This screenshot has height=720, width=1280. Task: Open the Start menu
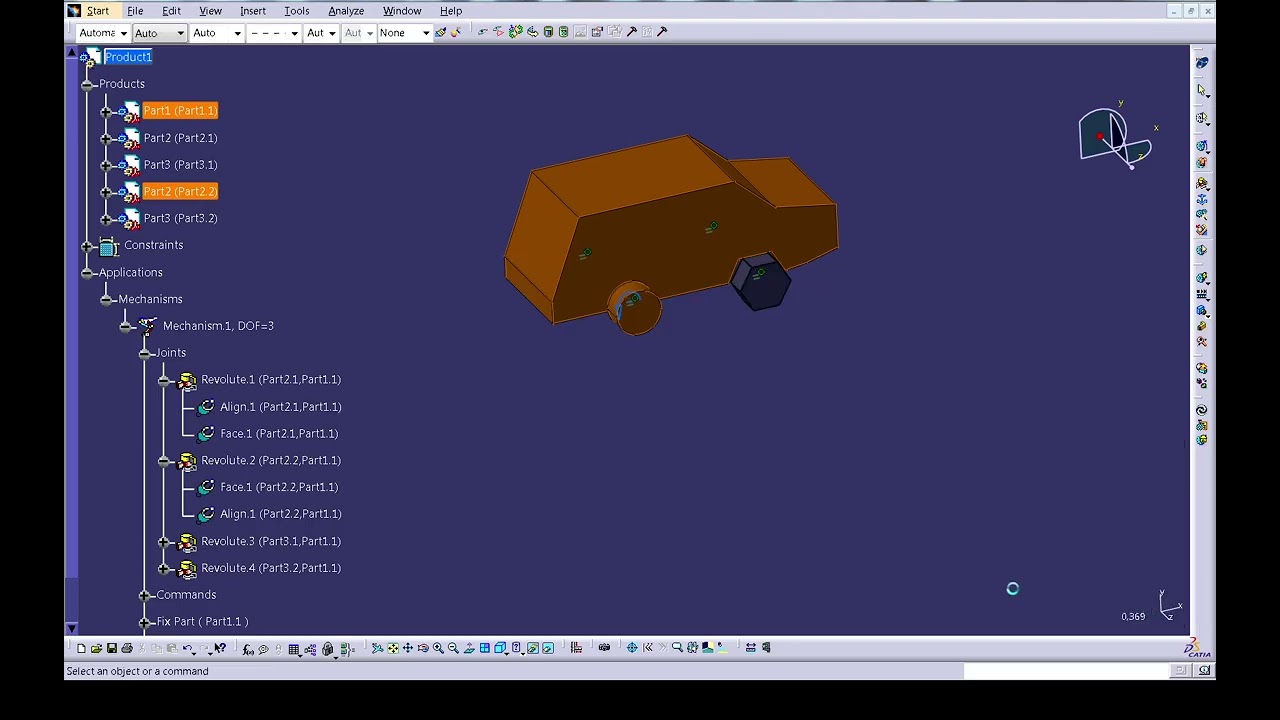coord(97,11)
